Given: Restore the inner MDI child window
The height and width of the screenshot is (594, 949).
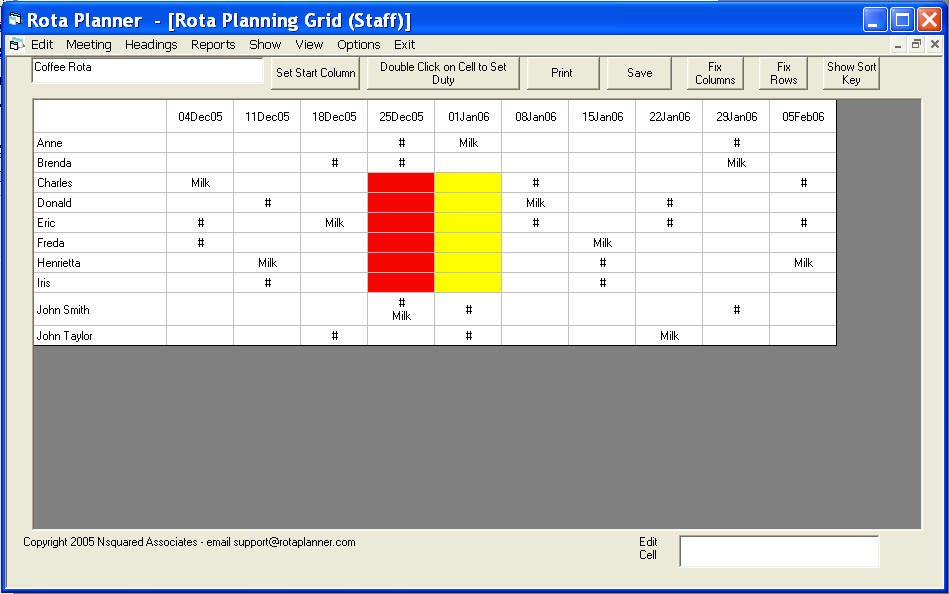Looking at the screenshot, I should [x=916, y=44].
